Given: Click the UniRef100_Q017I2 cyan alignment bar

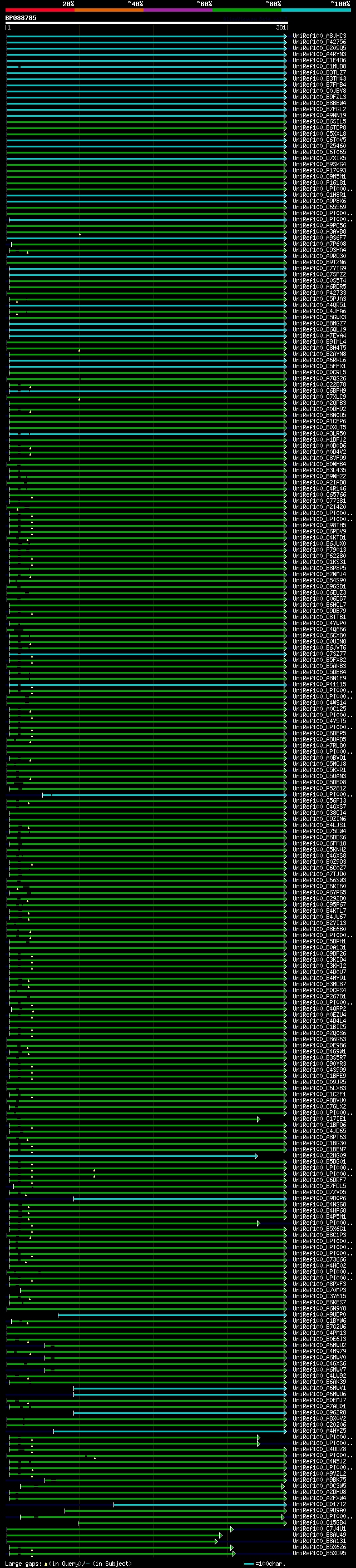Looking at the screenshot, I should (x=199, y=1505).
